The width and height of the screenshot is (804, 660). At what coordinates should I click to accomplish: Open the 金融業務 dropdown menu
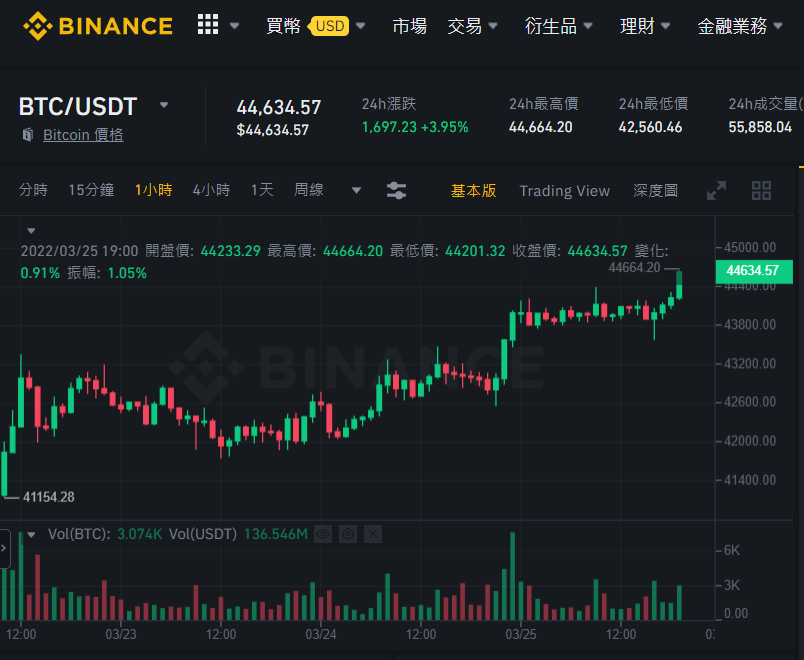click(740, 26)
